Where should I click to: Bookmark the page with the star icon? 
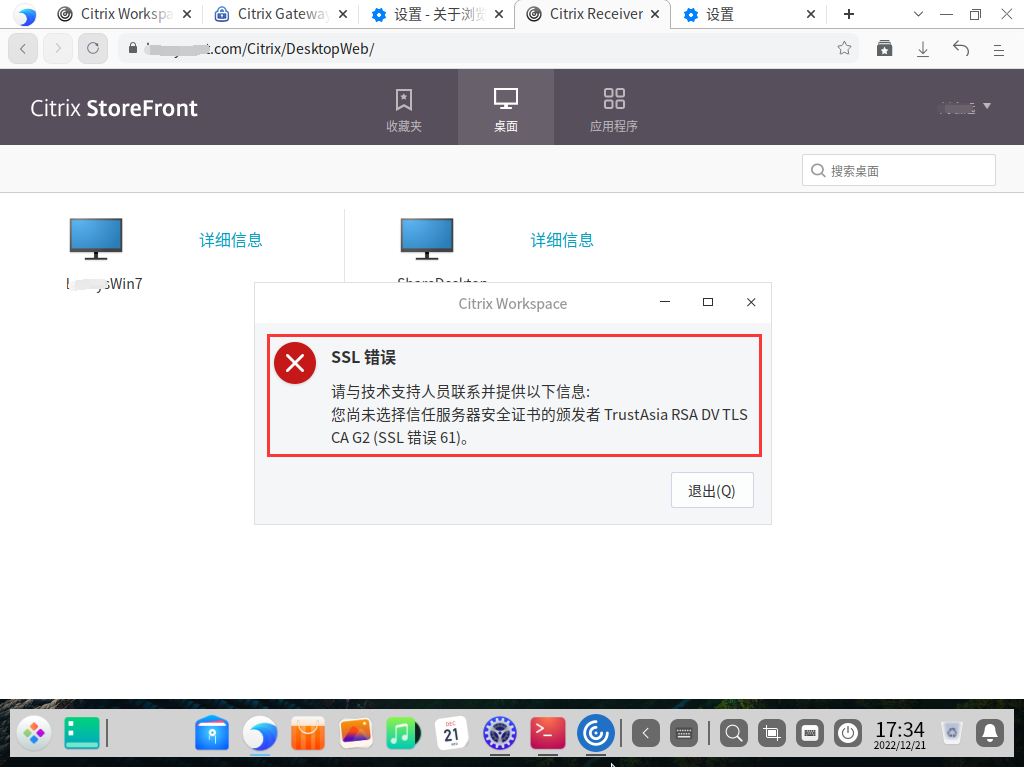844,48
